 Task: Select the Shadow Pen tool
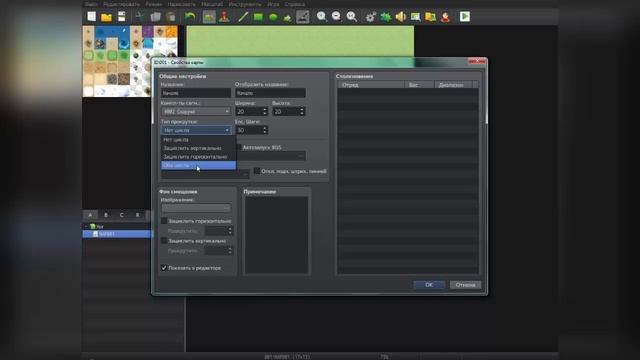click(x=302, y=17)
